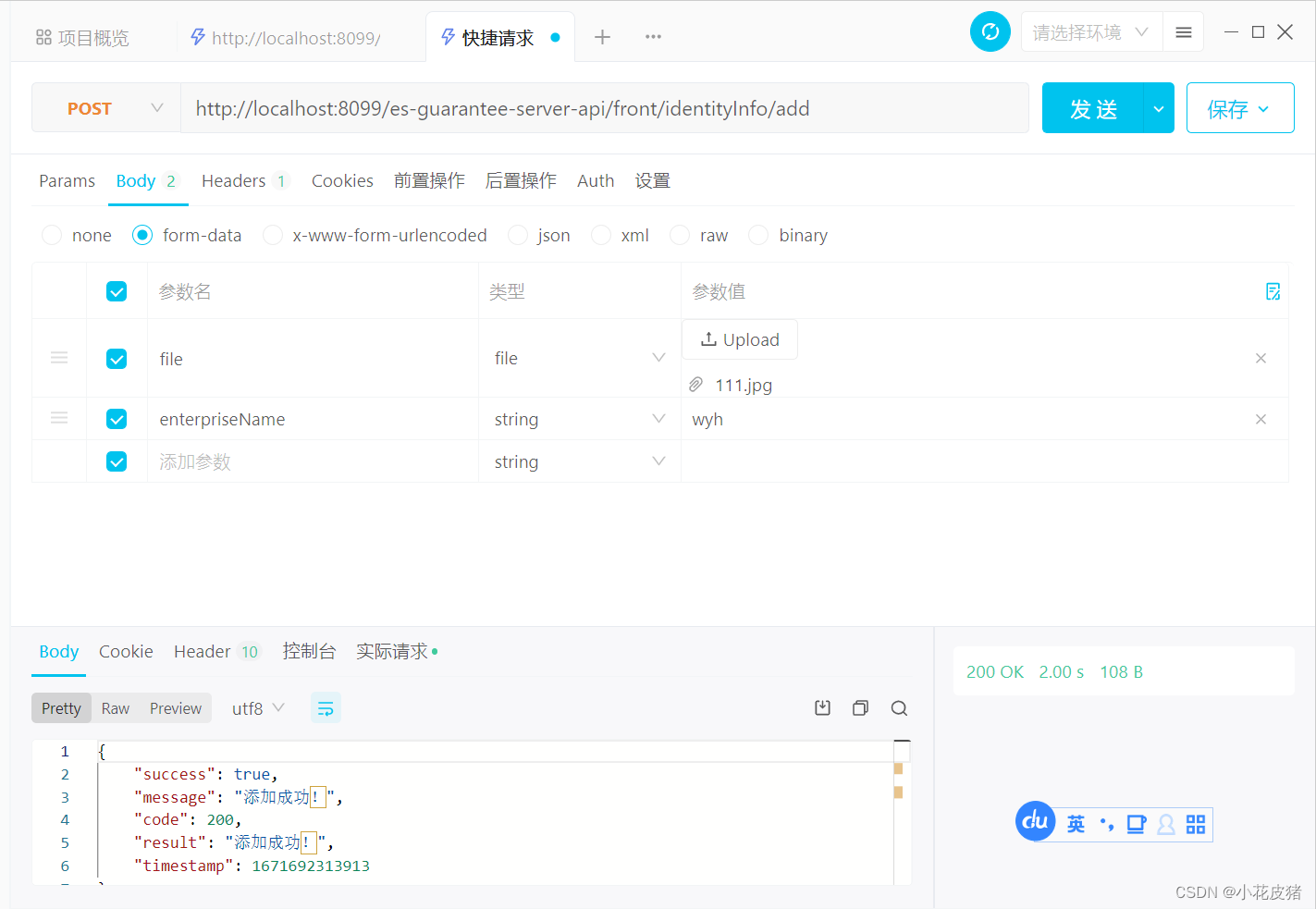
Task: Switch to the response Cookie tab
Action: click(126, 652)
